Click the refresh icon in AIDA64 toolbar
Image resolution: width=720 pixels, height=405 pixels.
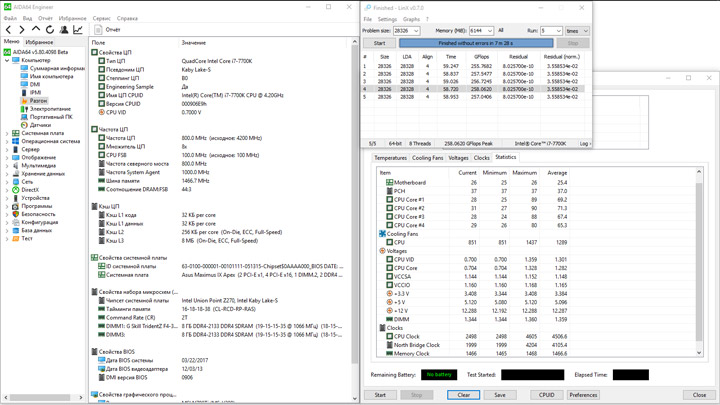tap(50, 30)
